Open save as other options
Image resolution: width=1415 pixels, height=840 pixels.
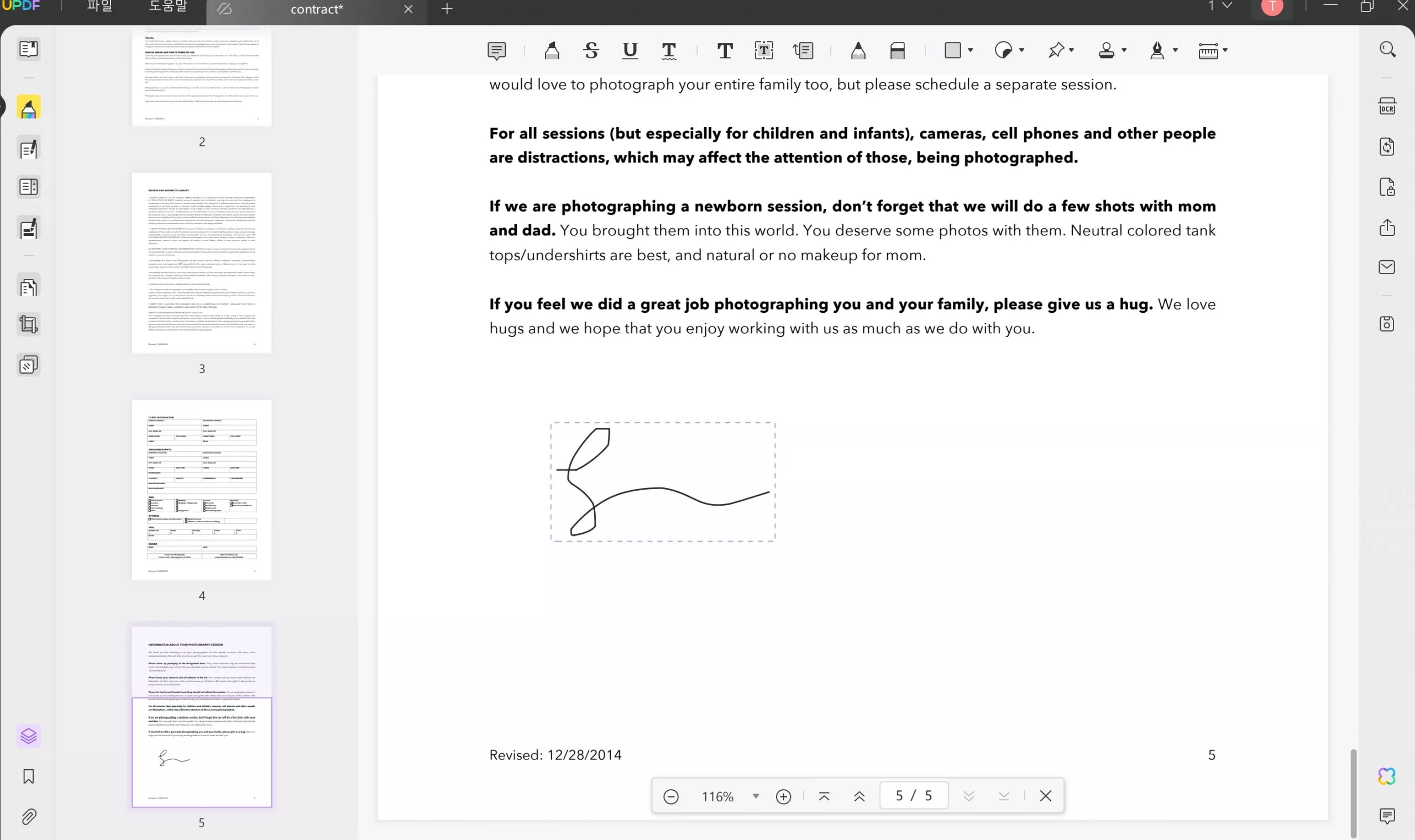click(1387, 324)
